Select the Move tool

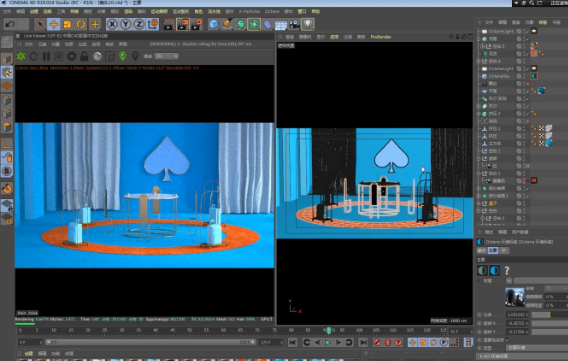pos(54,24)
